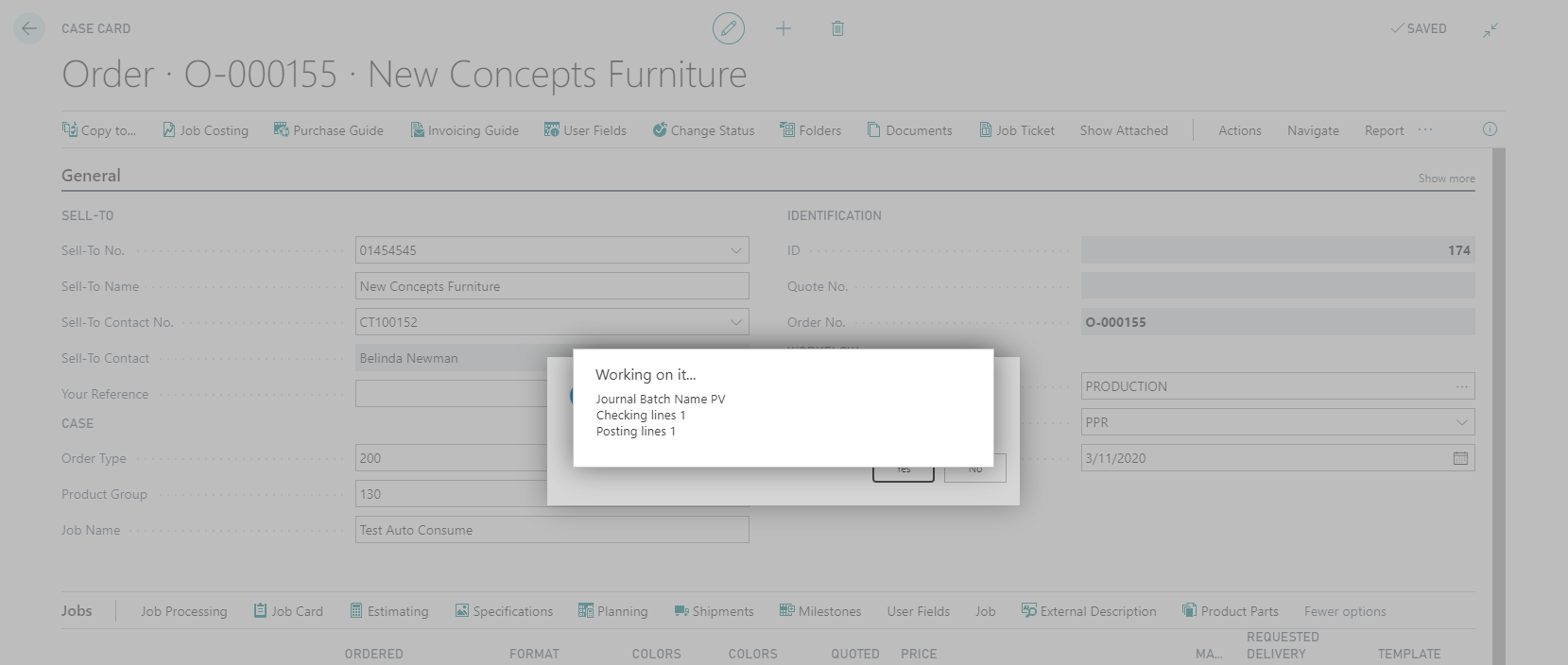This screenshot has width=1568, height=665.
Task: Expand the Sell-To Contact No. dropdown
Action: pyautogui.click(x=735, y=322)
